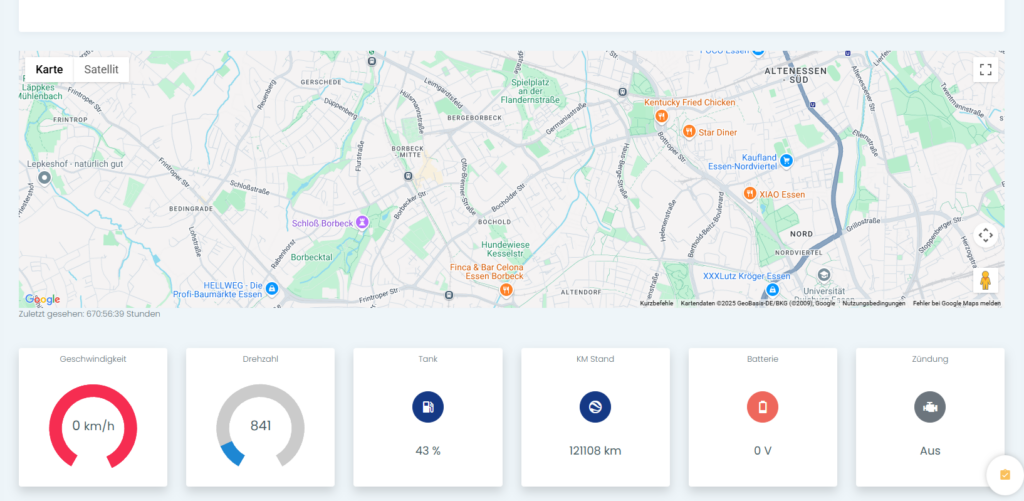Click the Street View pegman icon
This screenshot has height=501, width=1024.
tap(985, 280)
